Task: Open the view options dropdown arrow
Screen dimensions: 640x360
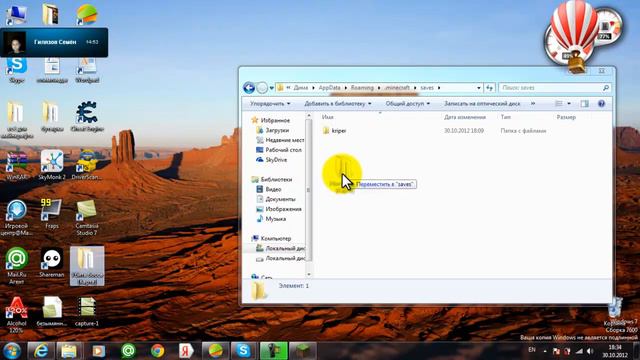Action: pyautogui.click(x=569, y=104)
